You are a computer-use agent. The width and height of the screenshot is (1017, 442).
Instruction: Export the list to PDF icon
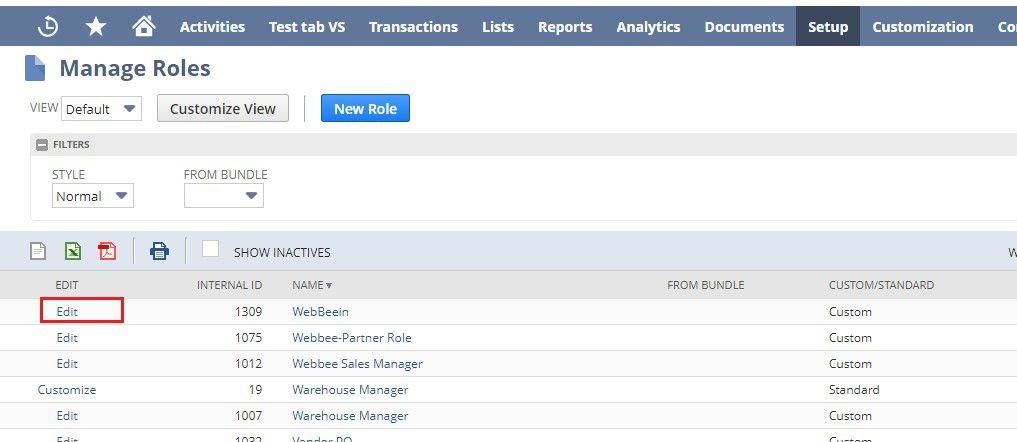click(107, 251)
